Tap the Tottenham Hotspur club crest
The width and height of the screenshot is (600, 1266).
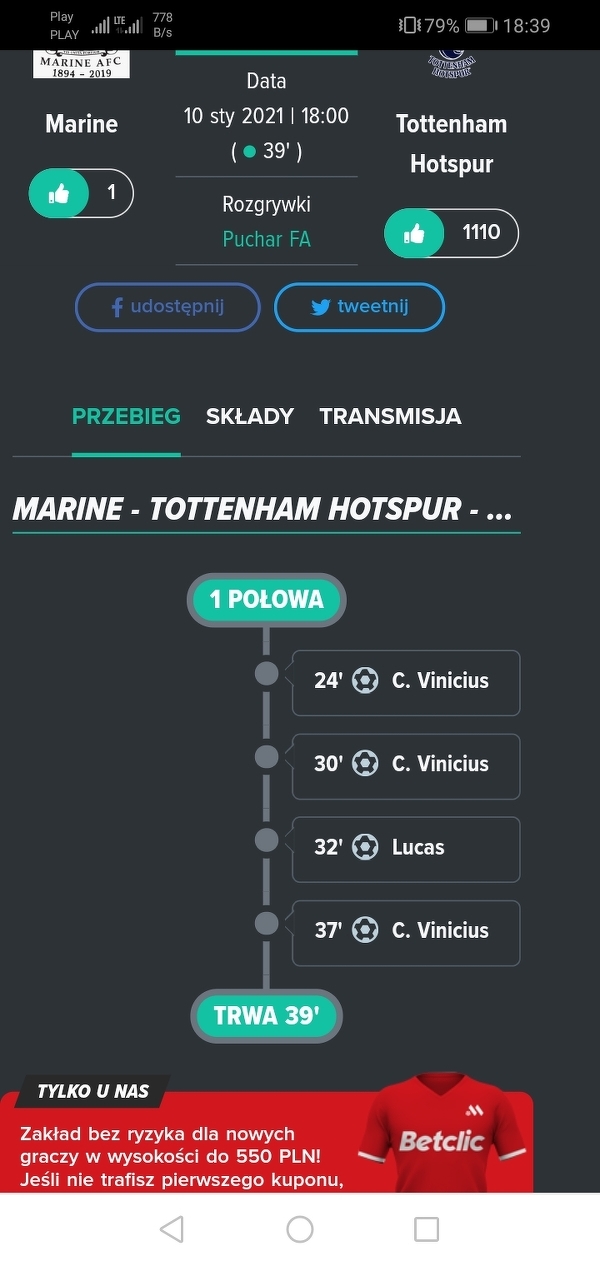(451, 62)
